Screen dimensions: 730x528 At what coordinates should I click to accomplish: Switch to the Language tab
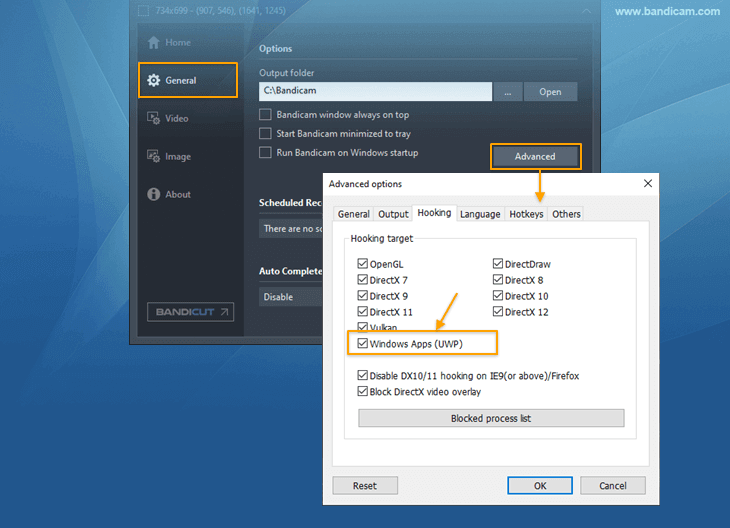480,214
